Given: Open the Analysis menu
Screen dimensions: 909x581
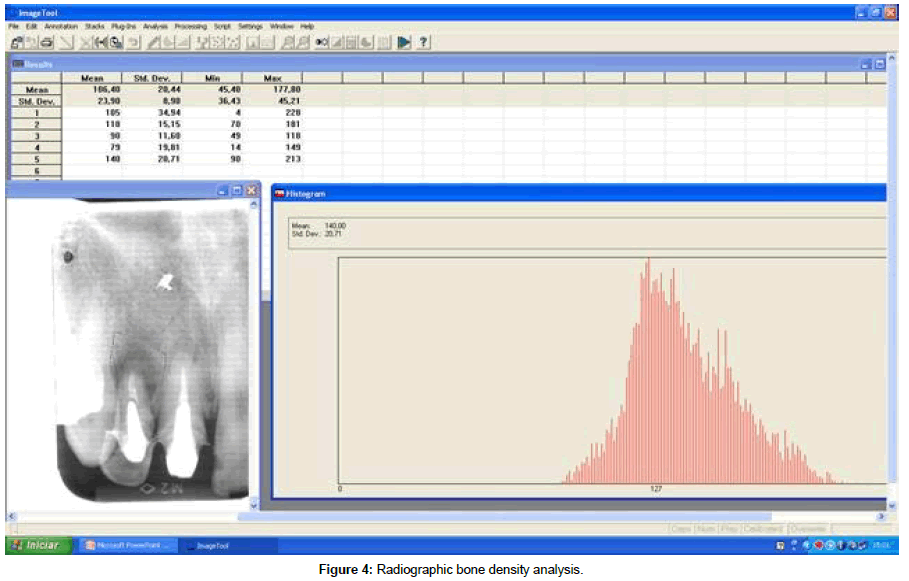Looking at the screenshot, I should 155,25.
